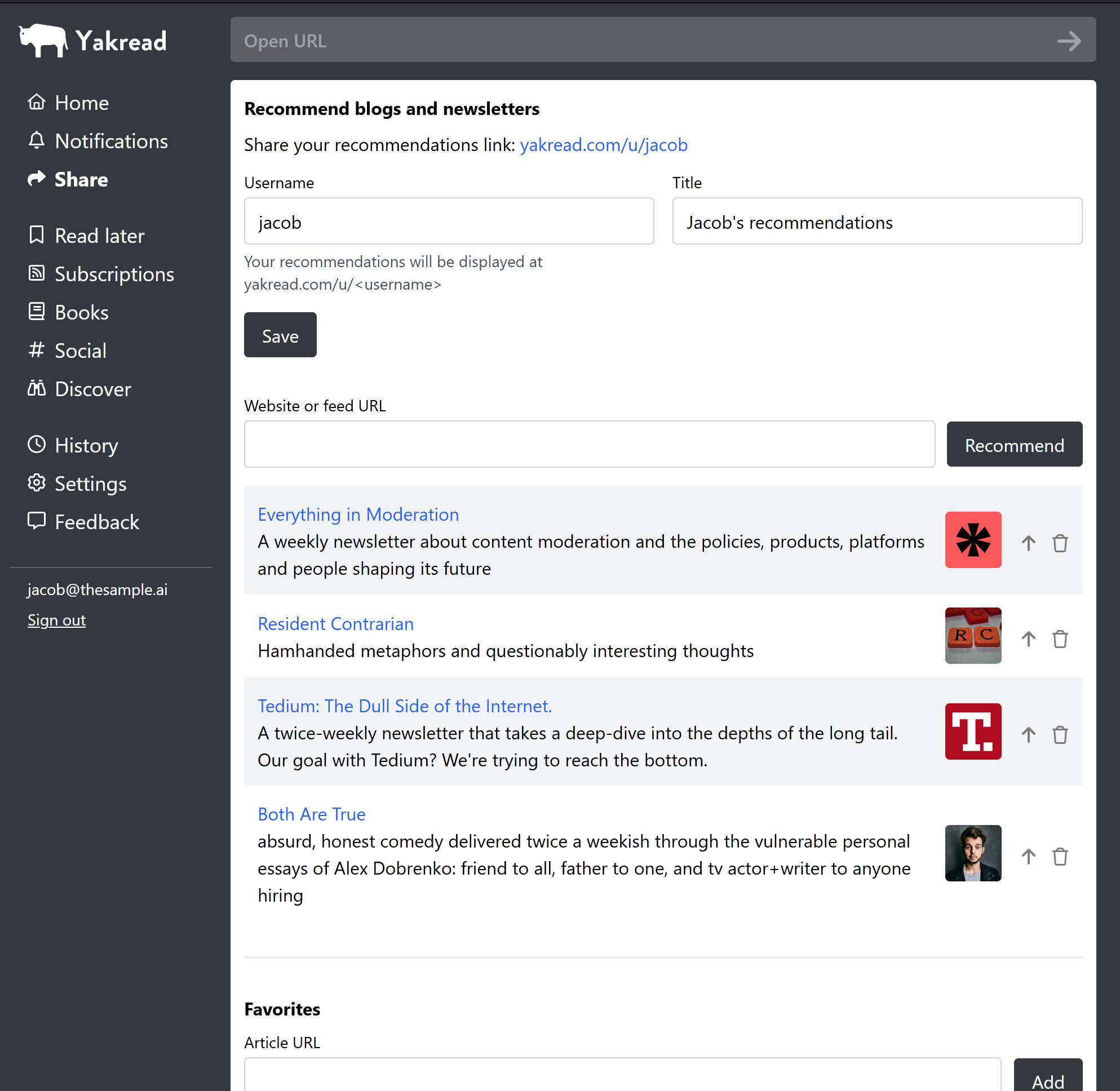1120x1091 pixels.
Task: Click the Website or feed URL field
Action: point(589,444)
